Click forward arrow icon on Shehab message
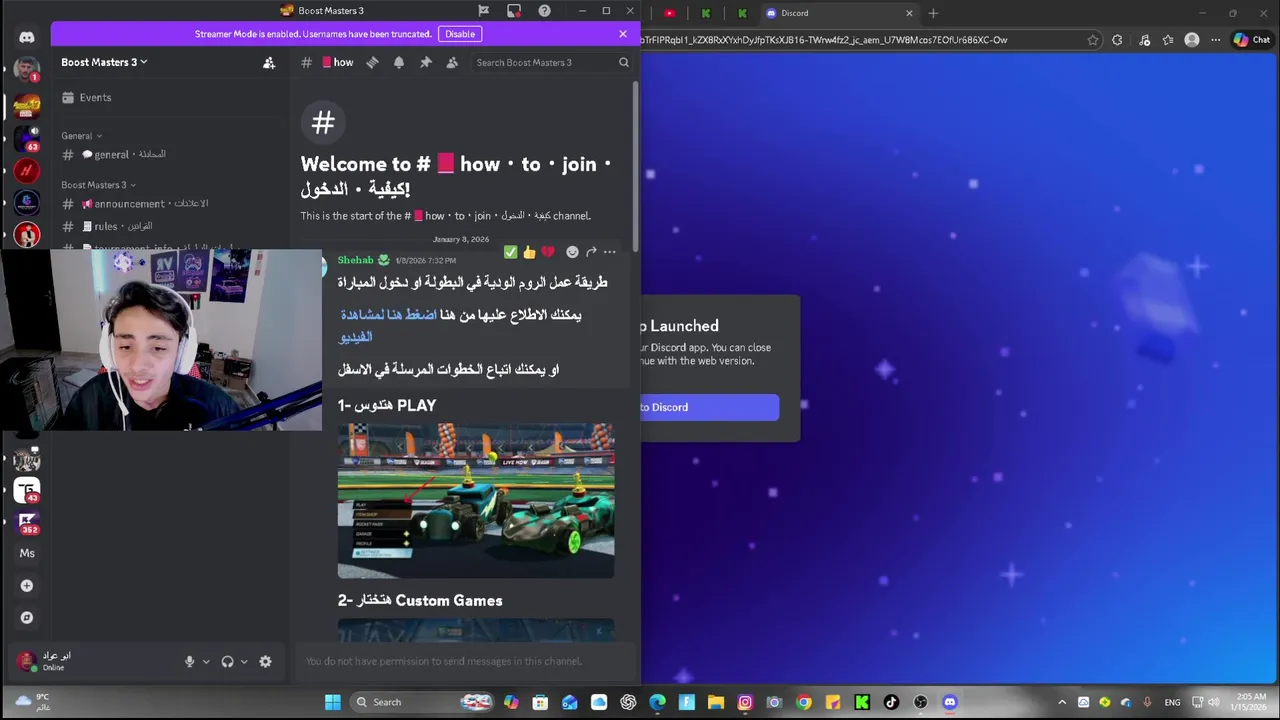The height and width of the screenshot is (720, 1280). (x=591, y=252)
